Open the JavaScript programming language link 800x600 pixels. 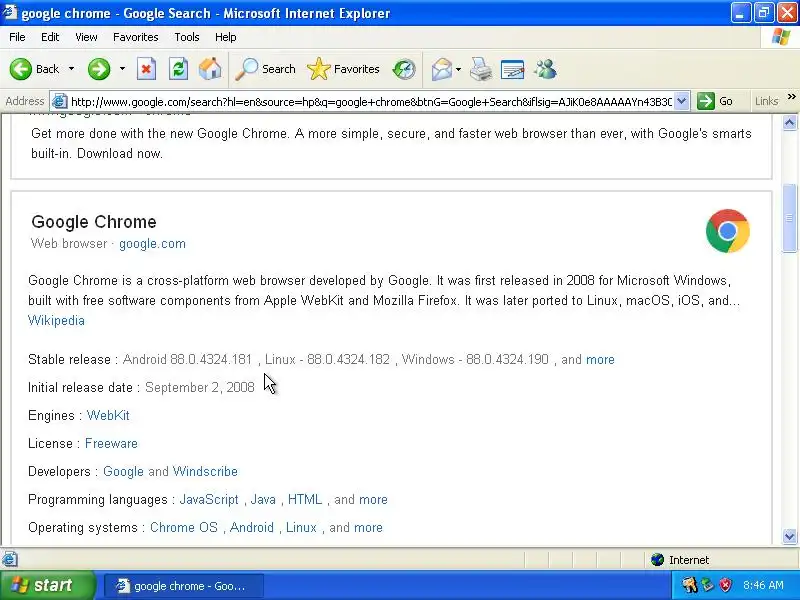tap(209, 499)
